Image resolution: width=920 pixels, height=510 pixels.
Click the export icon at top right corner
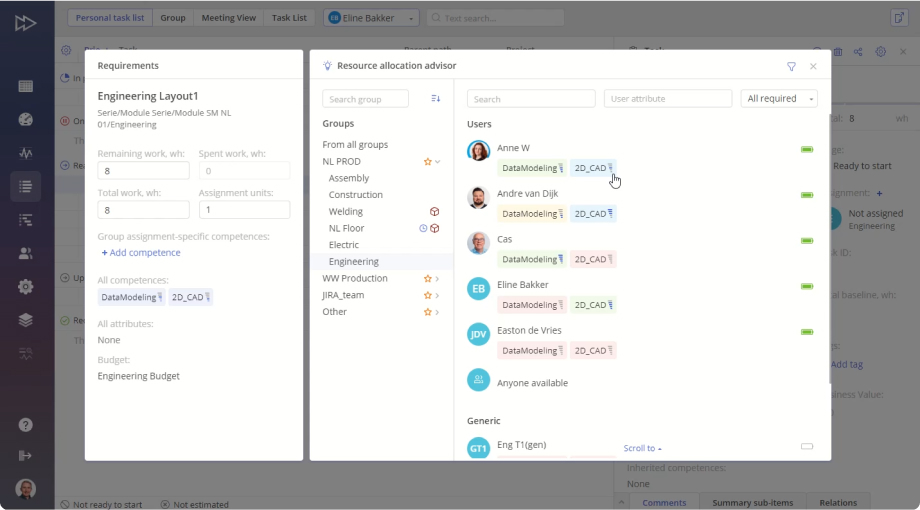tap(899, 18)
